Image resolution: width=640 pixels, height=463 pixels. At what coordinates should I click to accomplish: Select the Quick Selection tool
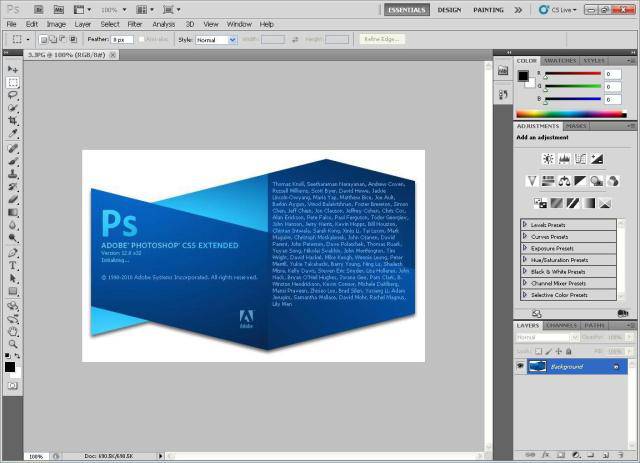point(13,108)
